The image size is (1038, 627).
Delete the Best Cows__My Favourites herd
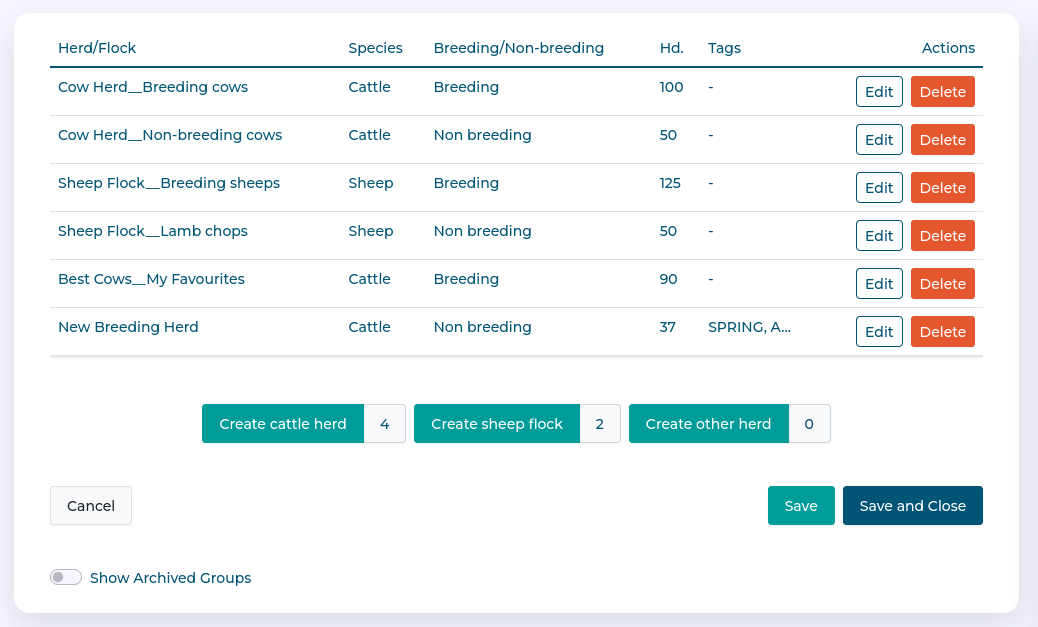point(942,284)
